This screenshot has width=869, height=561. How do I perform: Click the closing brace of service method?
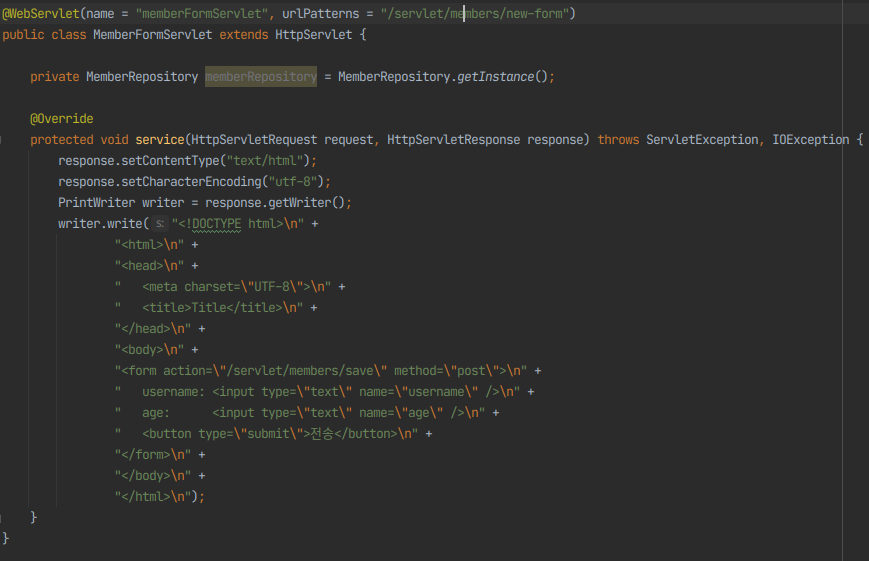pyautogui.click(x=34, y=518)
